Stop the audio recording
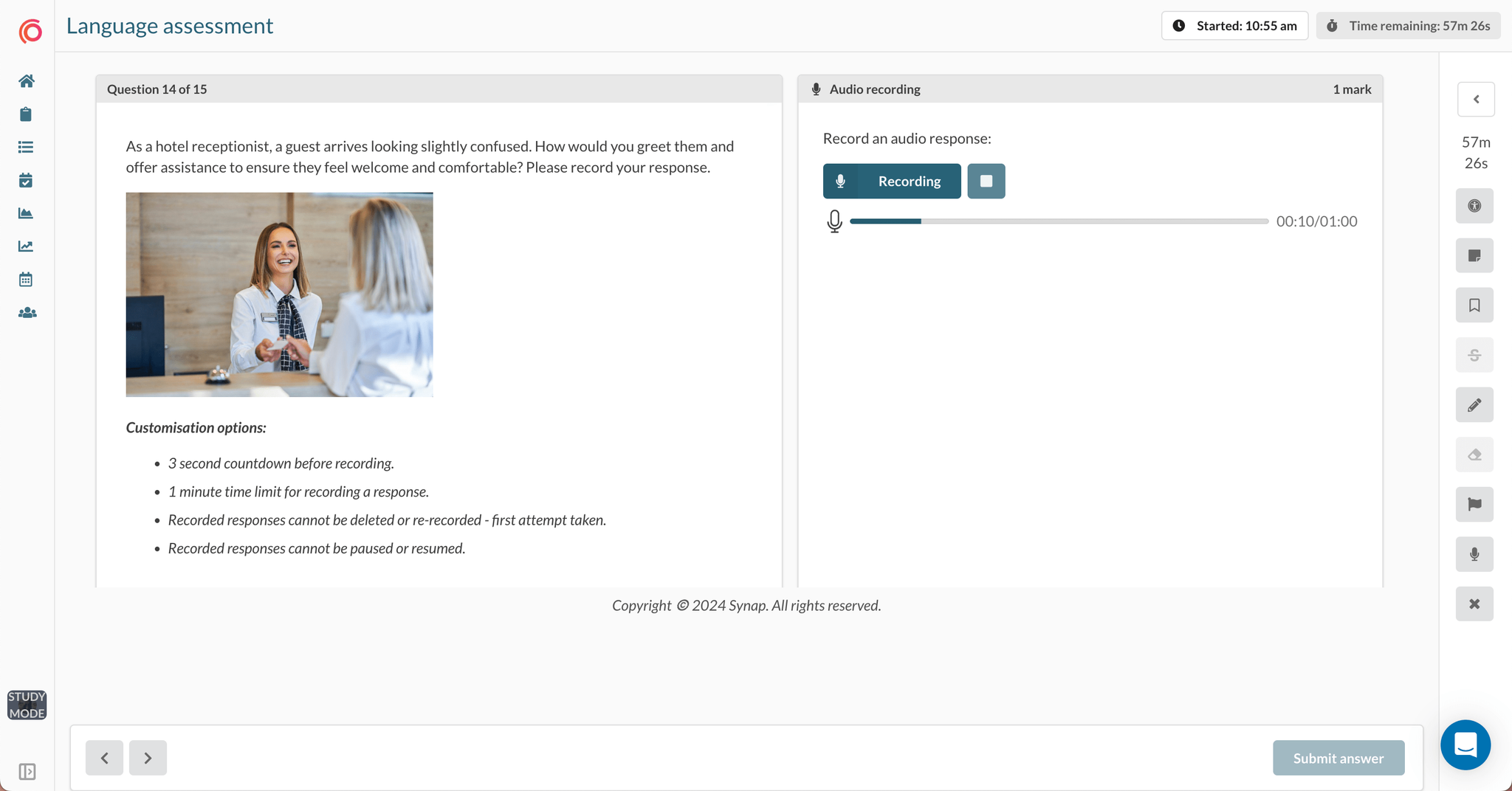This screenshot has height=791, width=1512. coord(986,181)
